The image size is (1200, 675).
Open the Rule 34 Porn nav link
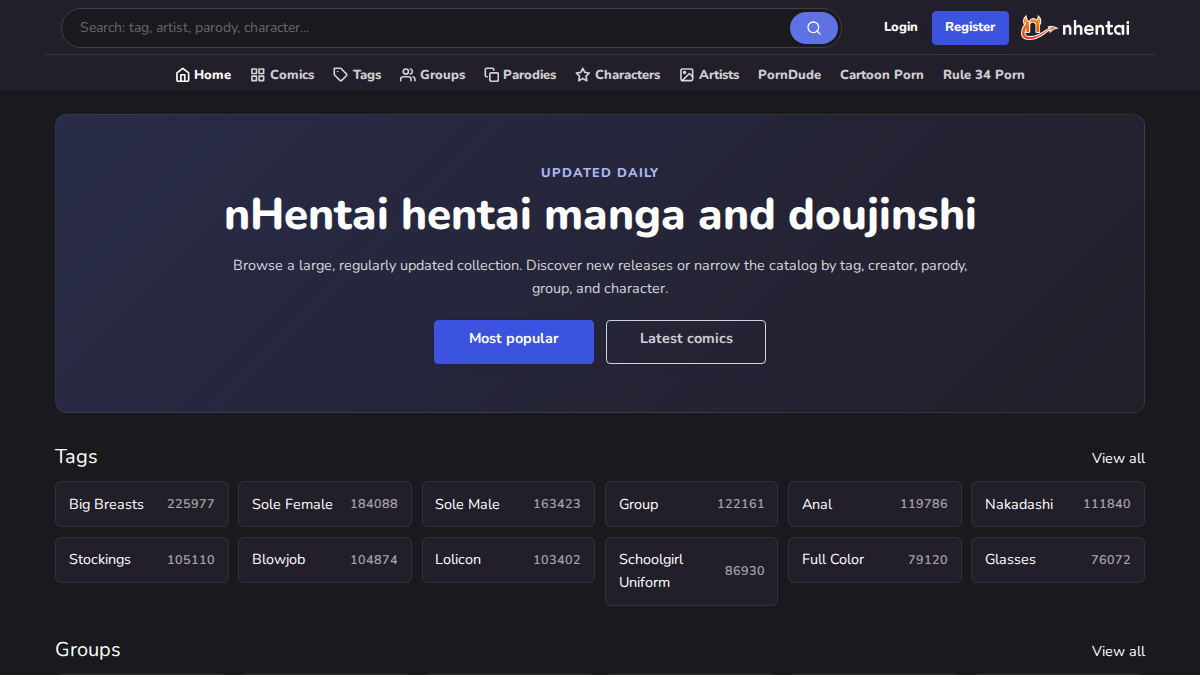pyautogui.click(x=984, y=75)
